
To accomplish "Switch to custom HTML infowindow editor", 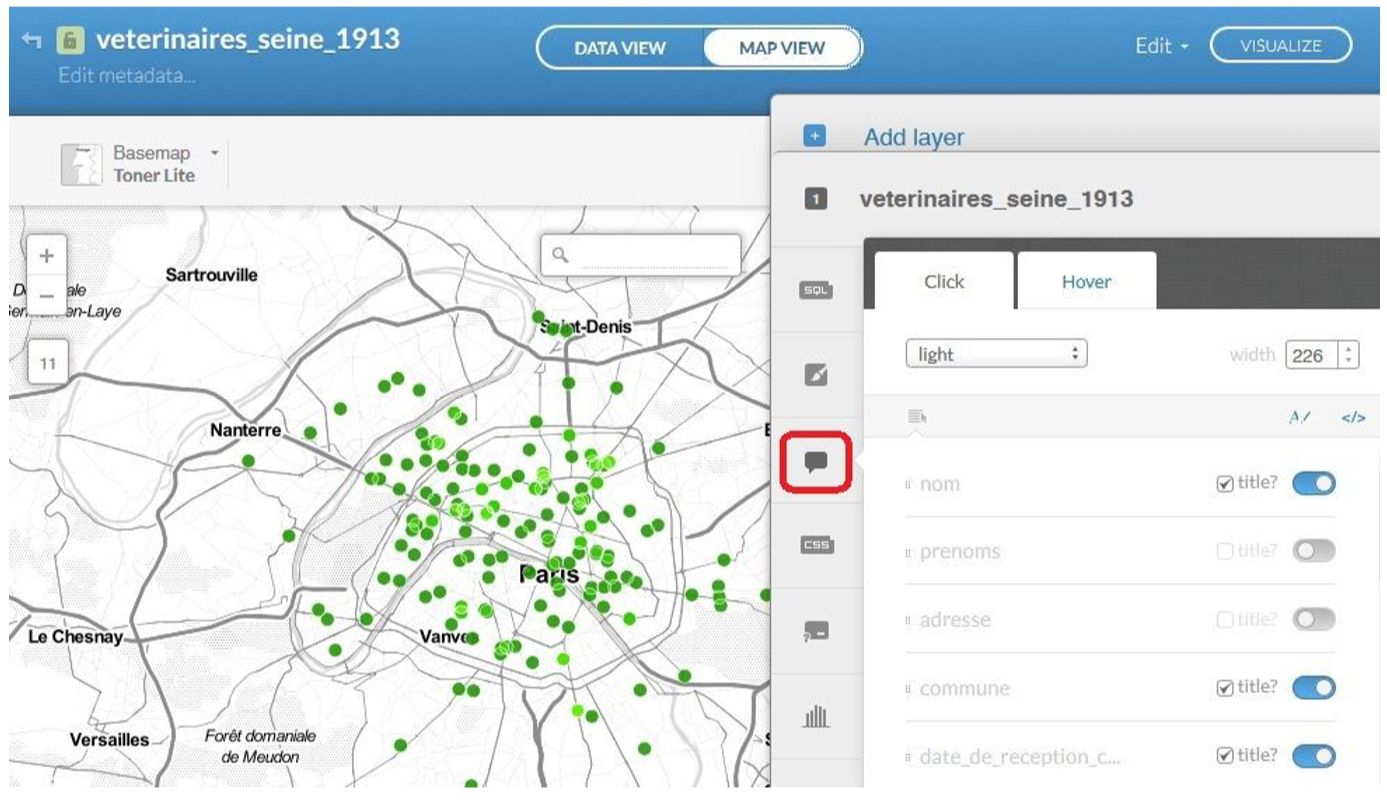I will click(x=1352, y=418).
